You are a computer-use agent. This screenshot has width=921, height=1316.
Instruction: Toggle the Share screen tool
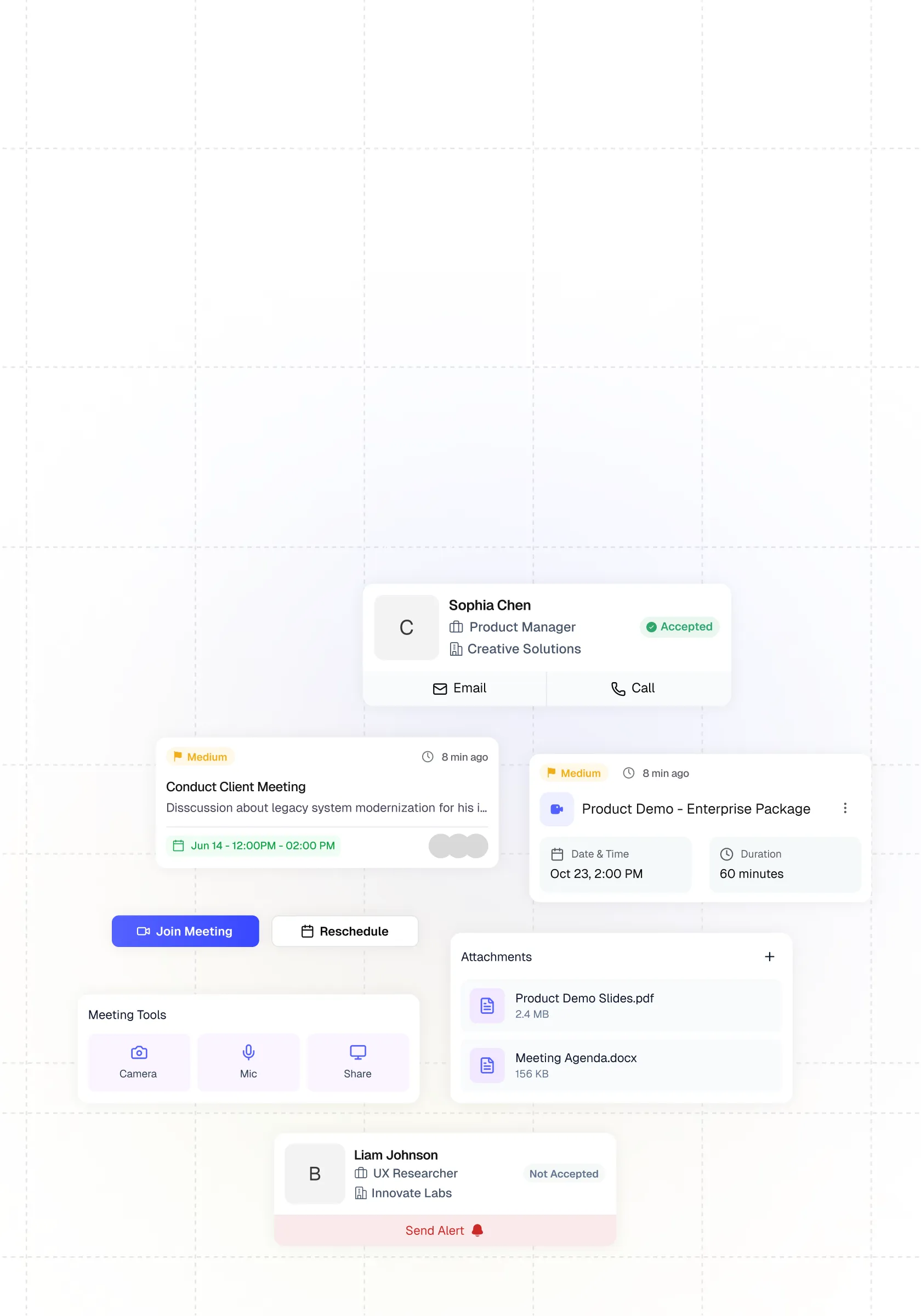357,1062
